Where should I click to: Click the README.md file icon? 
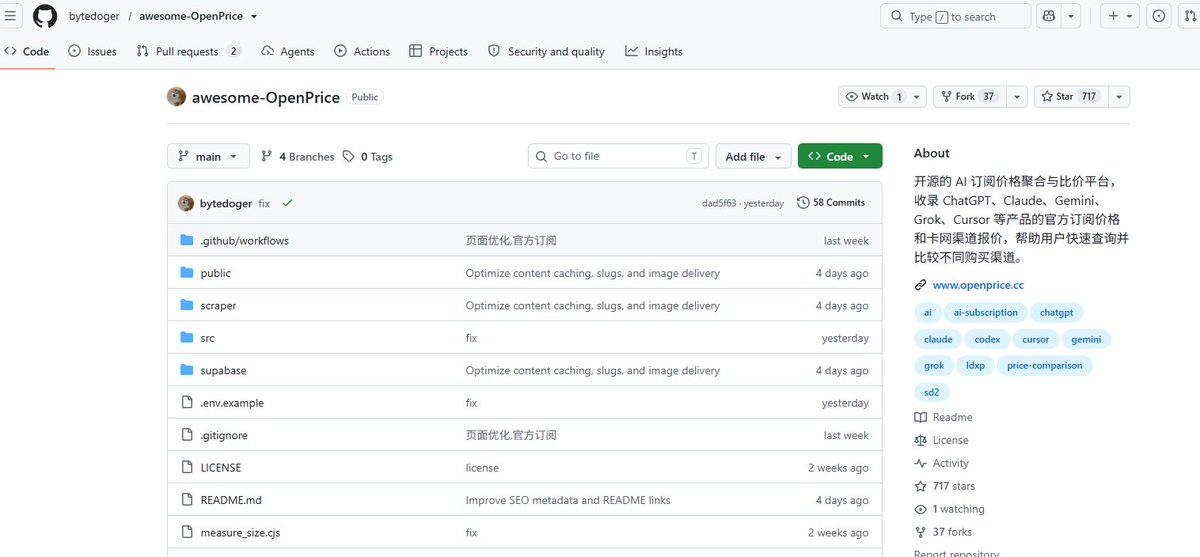click(x=186, y=500)
